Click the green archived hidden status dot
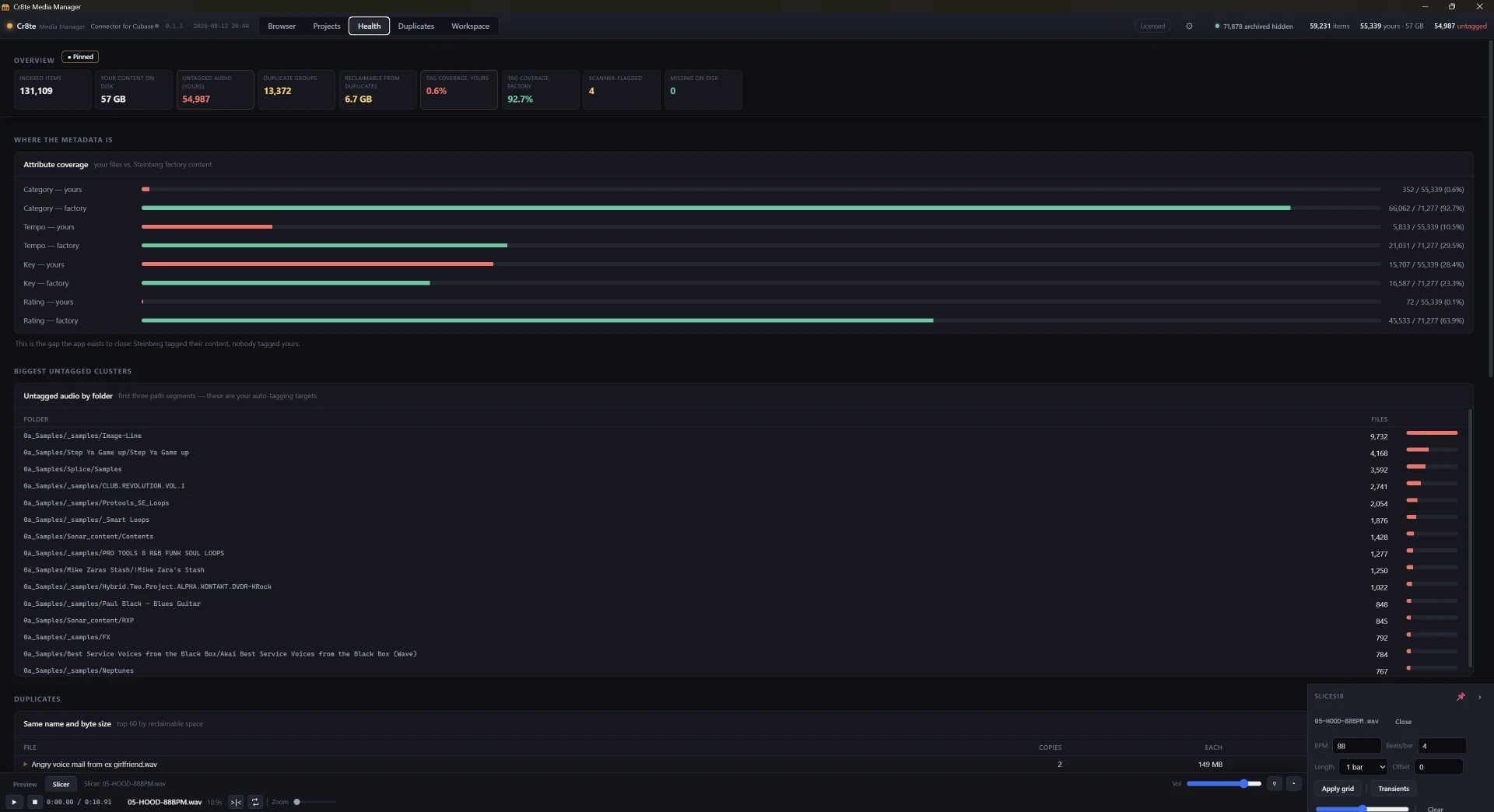1494x812 pixels. tap(1217, 26)
